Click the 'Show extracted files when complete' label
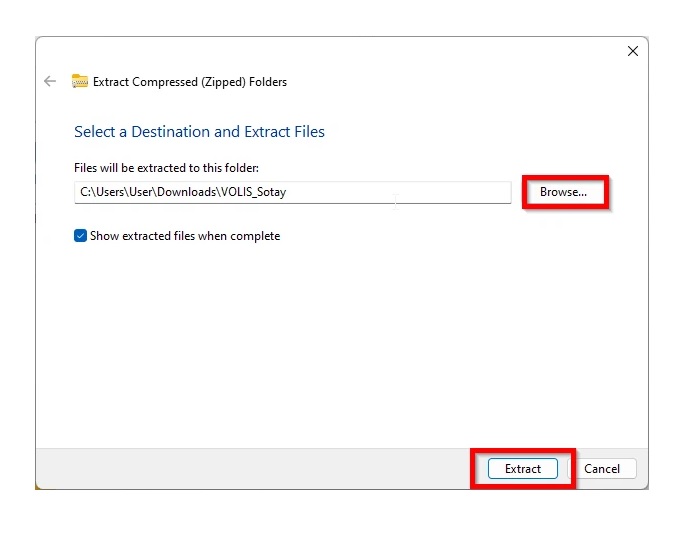 (x=185, y=236)
